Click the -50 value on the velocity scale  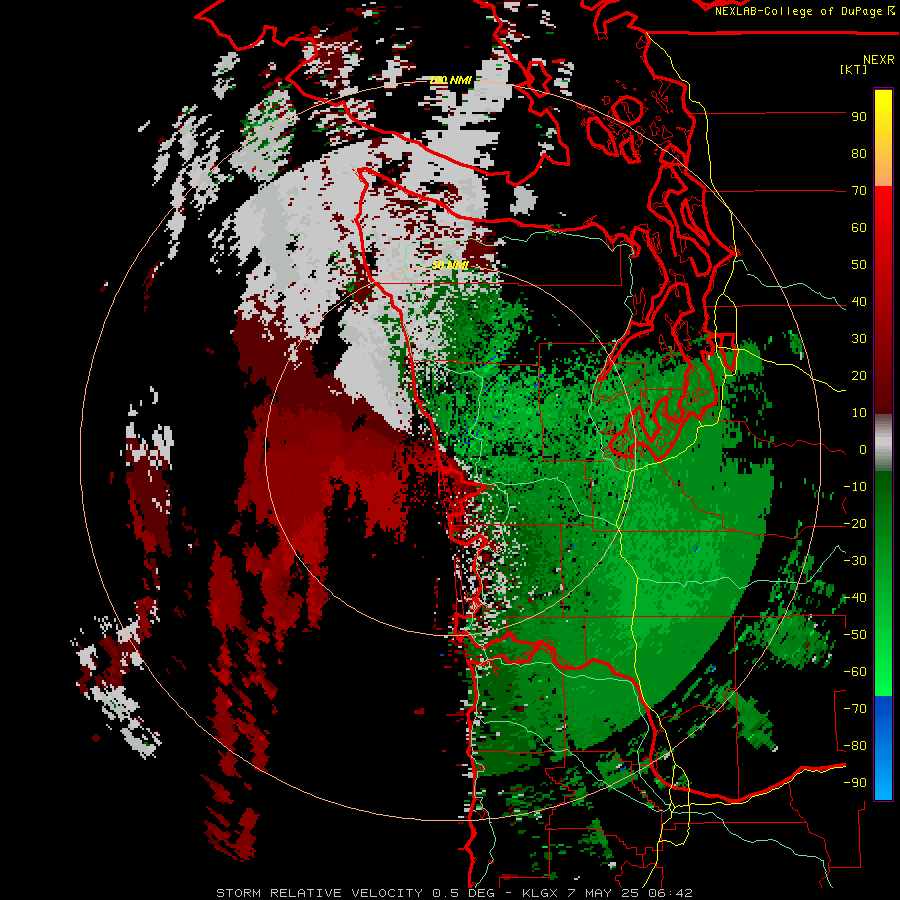(x=855, y=635)
